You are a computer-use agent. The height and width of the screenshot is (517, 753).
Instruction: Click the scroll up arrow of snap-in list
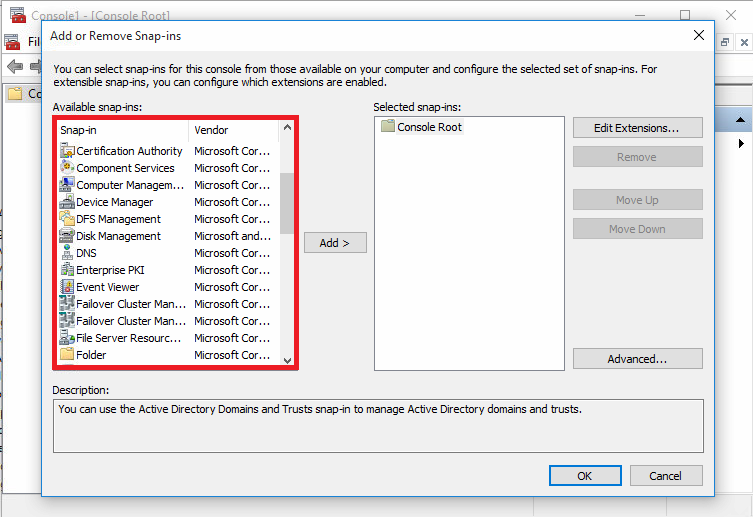pyautogui.click(x=287, y=127)
